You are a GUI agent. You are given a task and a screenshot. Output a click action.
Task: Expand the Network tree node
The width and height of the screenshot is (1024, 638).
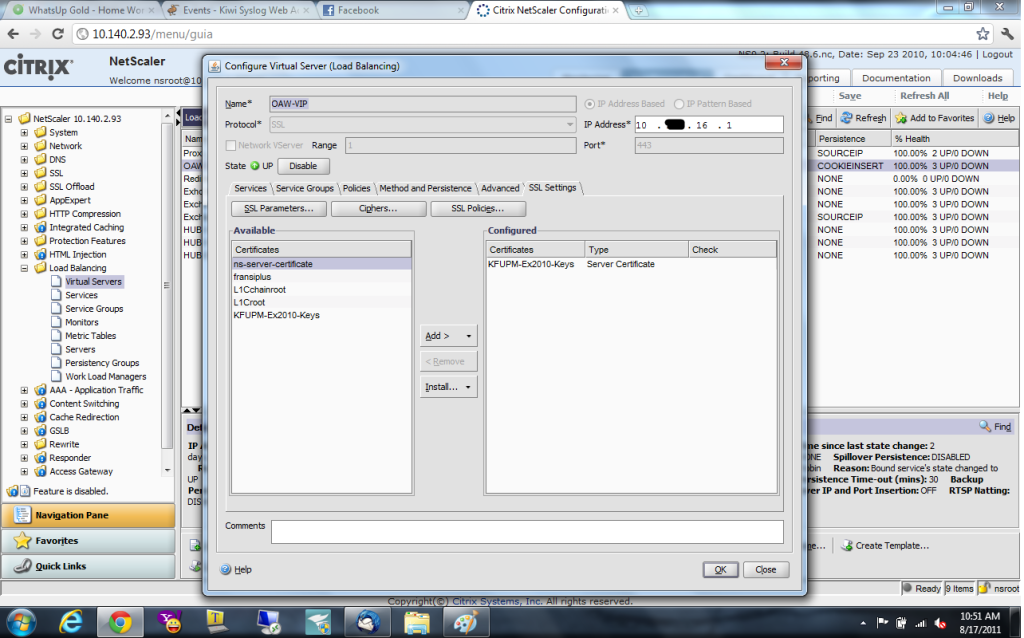(24, 146)
